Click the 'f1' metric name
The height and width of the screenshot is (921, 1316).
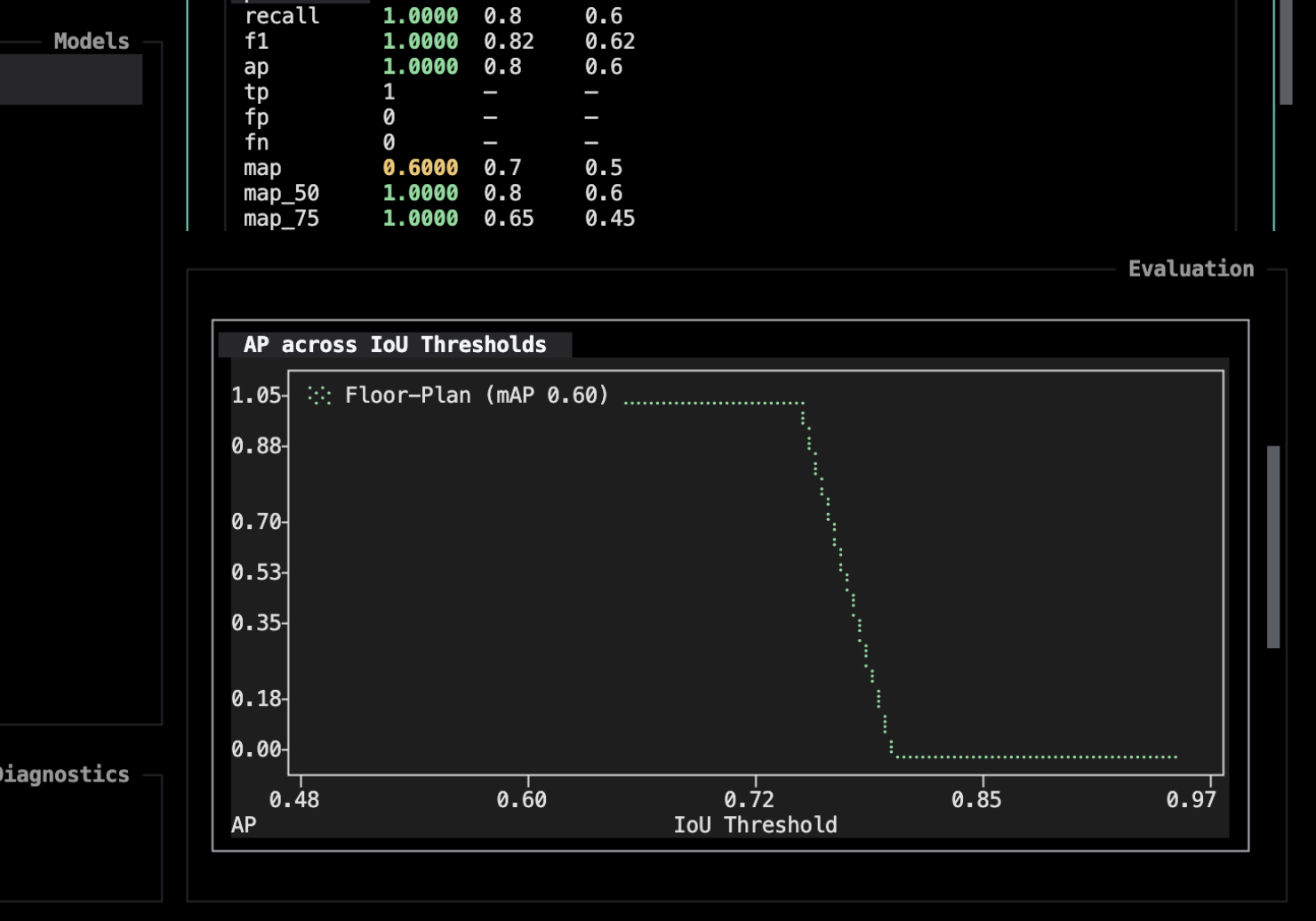(256, 41)
